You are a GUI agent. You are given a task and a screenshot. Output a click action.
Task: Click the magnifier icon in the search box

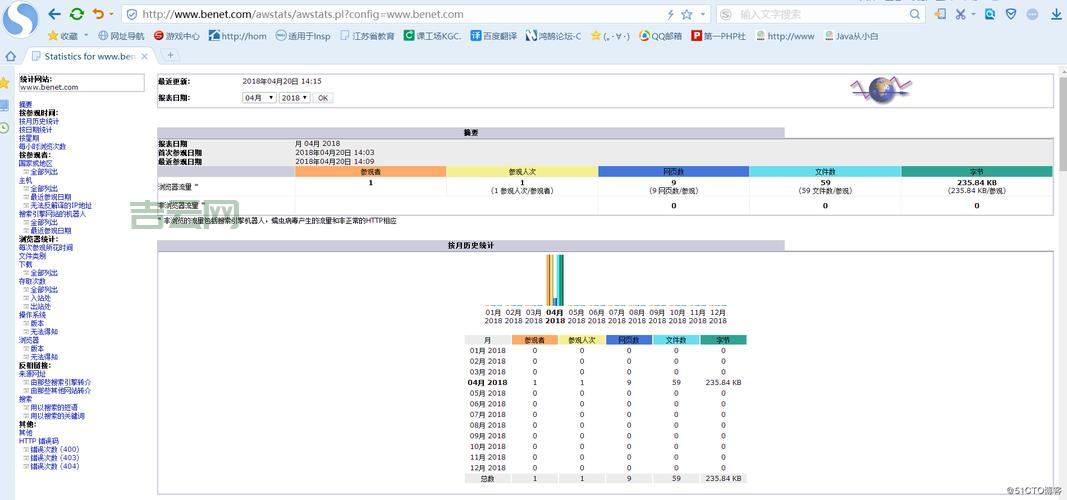[914, 15]
